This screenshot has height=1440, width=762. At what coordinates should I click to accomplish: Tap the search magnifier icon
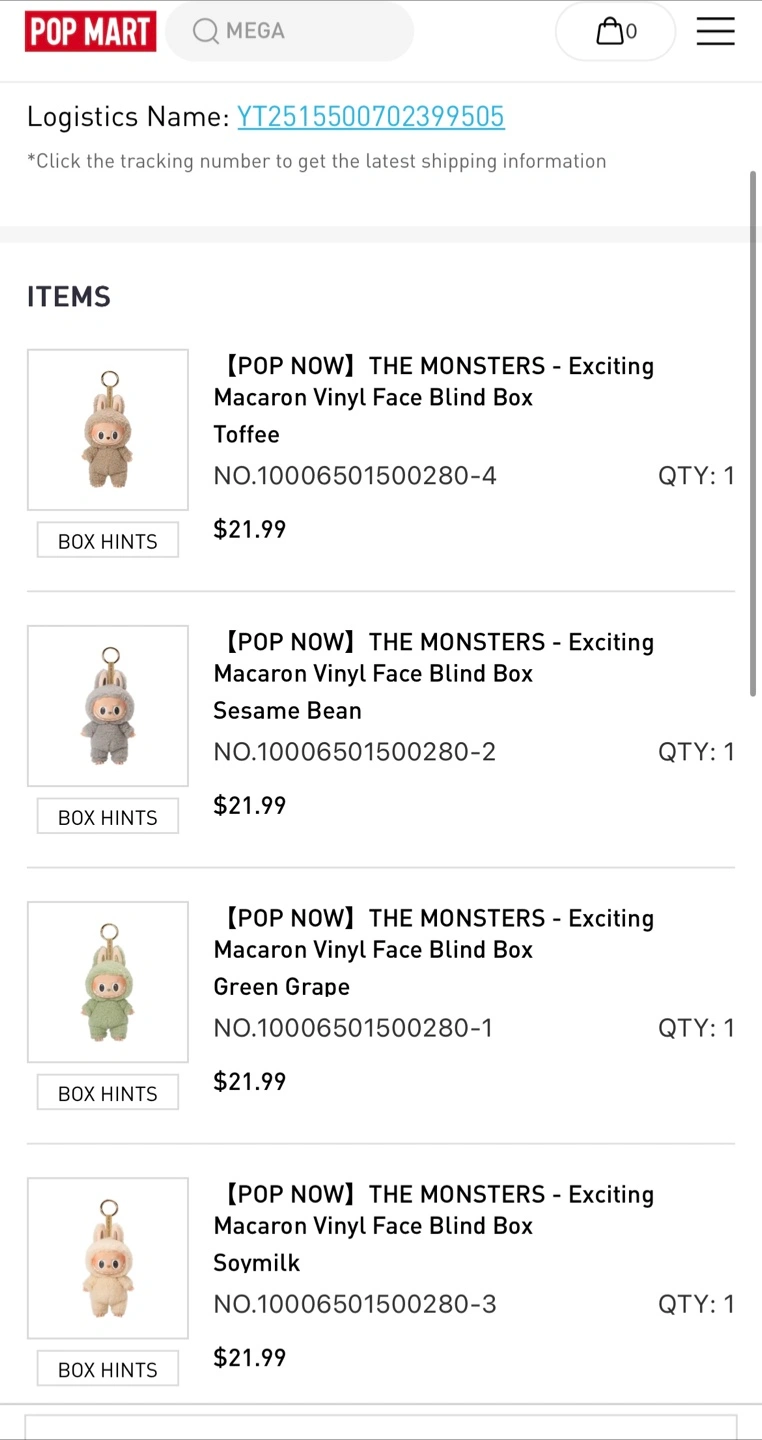coord(206,31)
